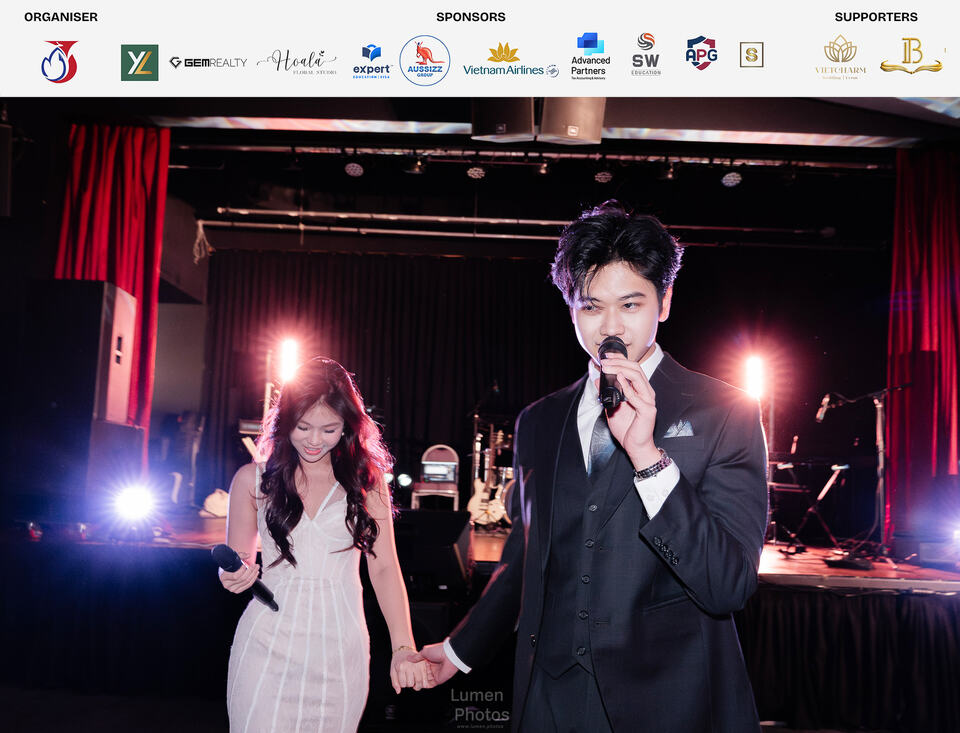
Task: Open the event photo of the two singers
Action: 480,415
